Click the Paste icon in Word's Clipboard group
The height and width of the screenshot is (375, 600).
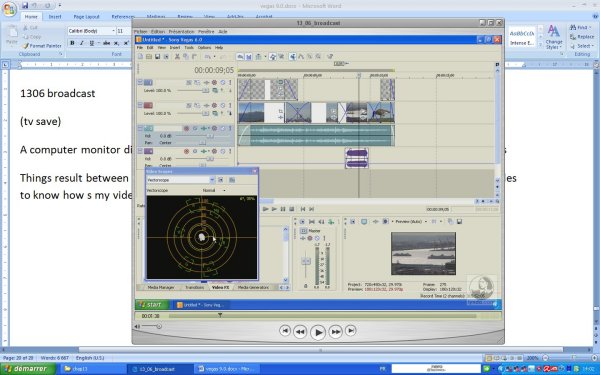pos(12,35)
